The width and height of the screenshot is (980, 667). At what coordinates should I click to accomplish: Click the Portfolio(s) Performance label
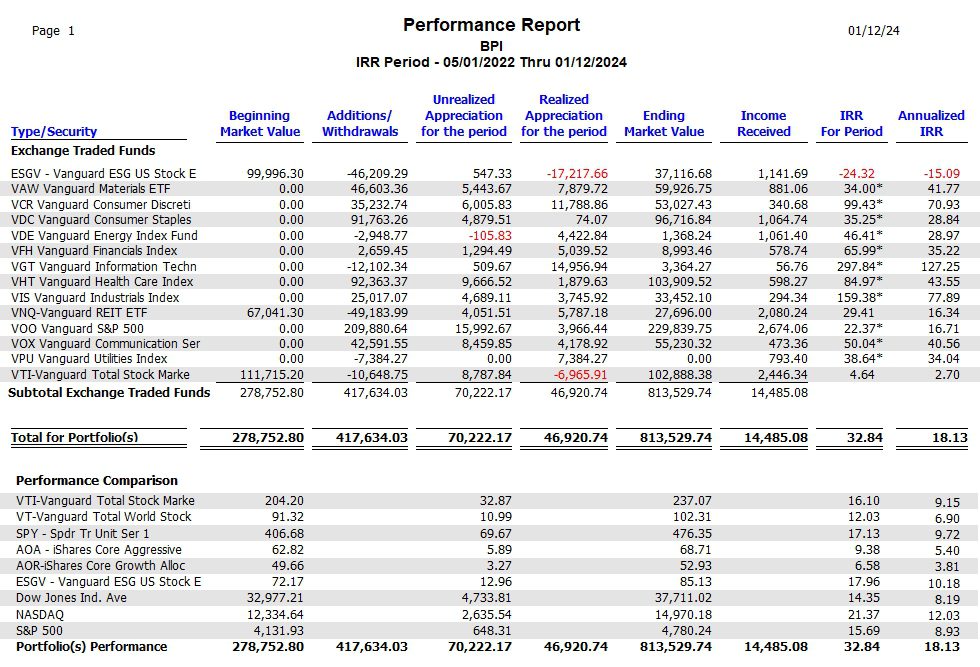click(x=91, y=646)
